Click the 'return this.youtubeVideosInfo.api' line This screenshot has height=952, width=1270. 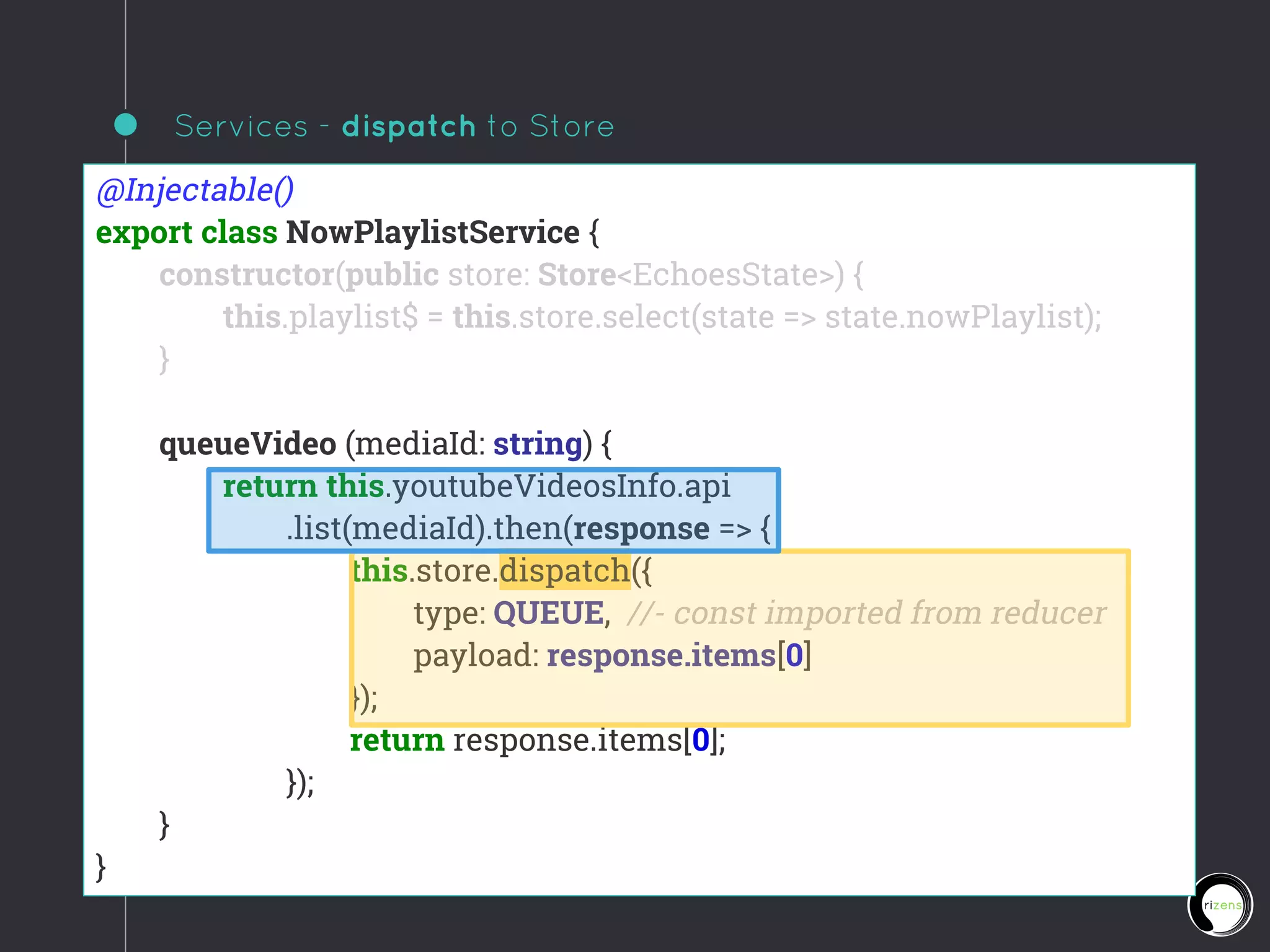pyautogui.click(x=476, y=487)
